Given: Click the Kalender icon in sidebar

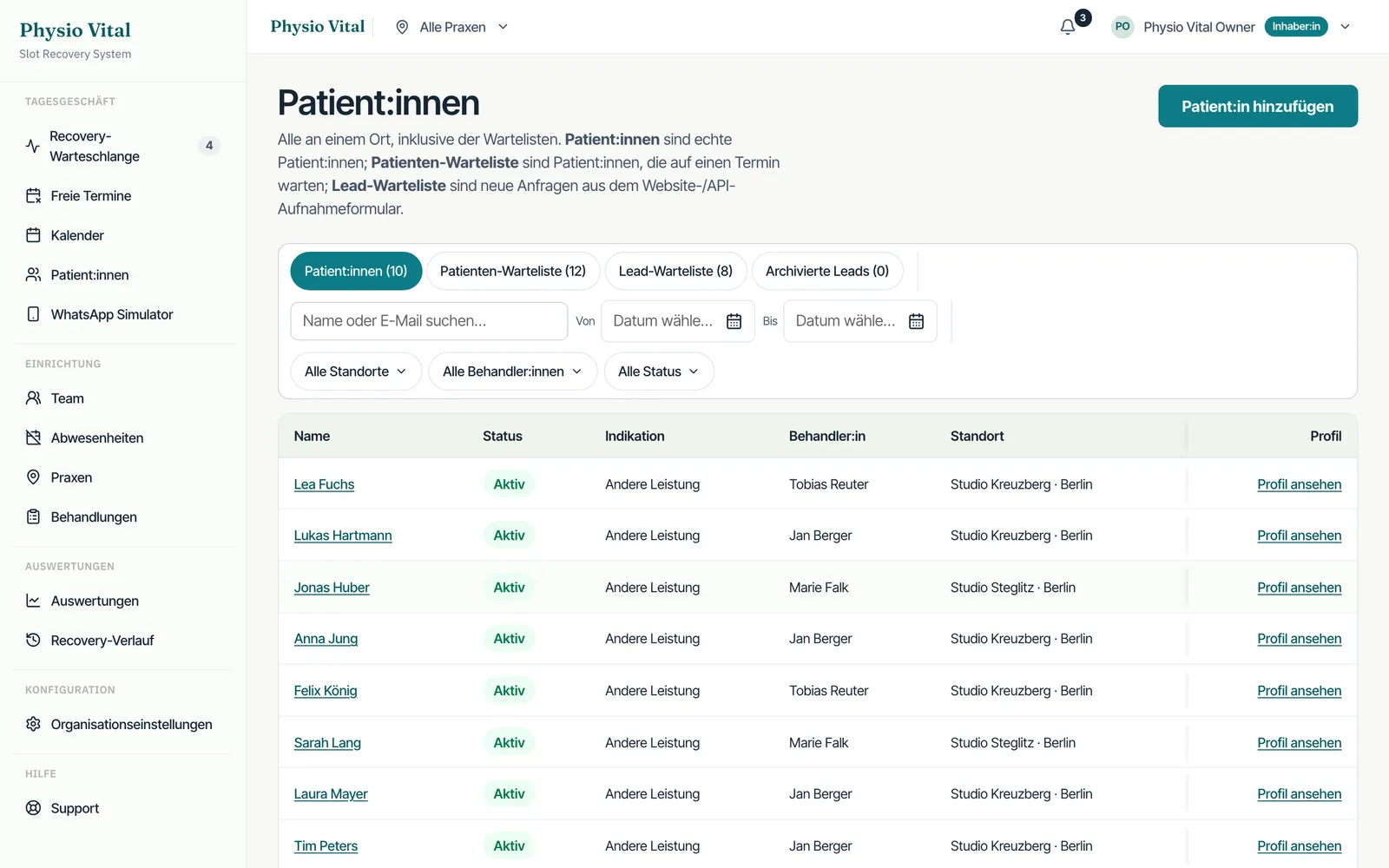Looking at the screenshot, I should (33, 235).
